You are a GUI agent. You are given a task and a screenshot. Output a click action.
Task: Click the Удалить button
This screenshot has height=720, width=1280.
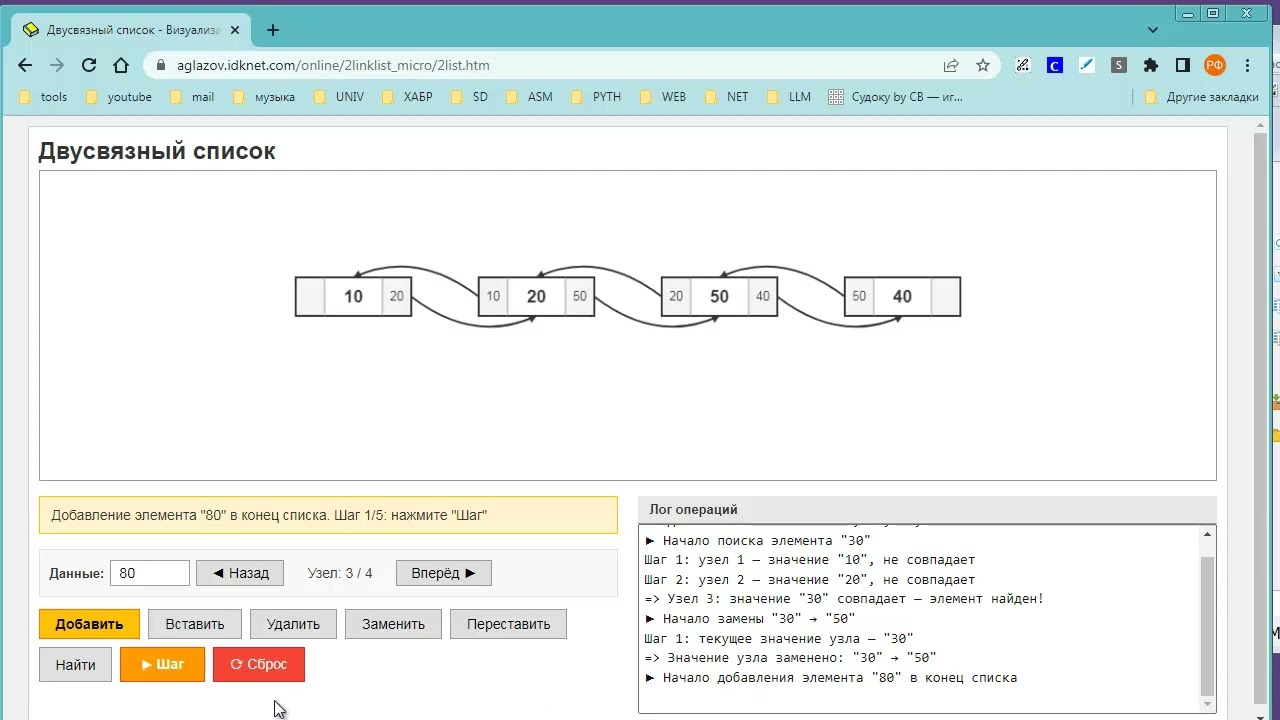pos(293,624)
